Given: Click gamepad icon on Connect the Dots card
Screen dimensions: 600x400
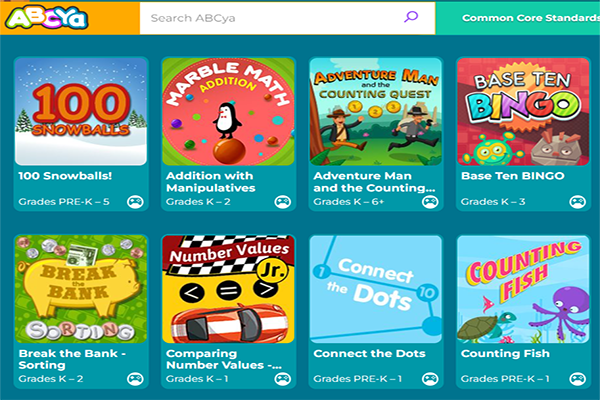Looking at the screenshot, I should click(430, 380).
